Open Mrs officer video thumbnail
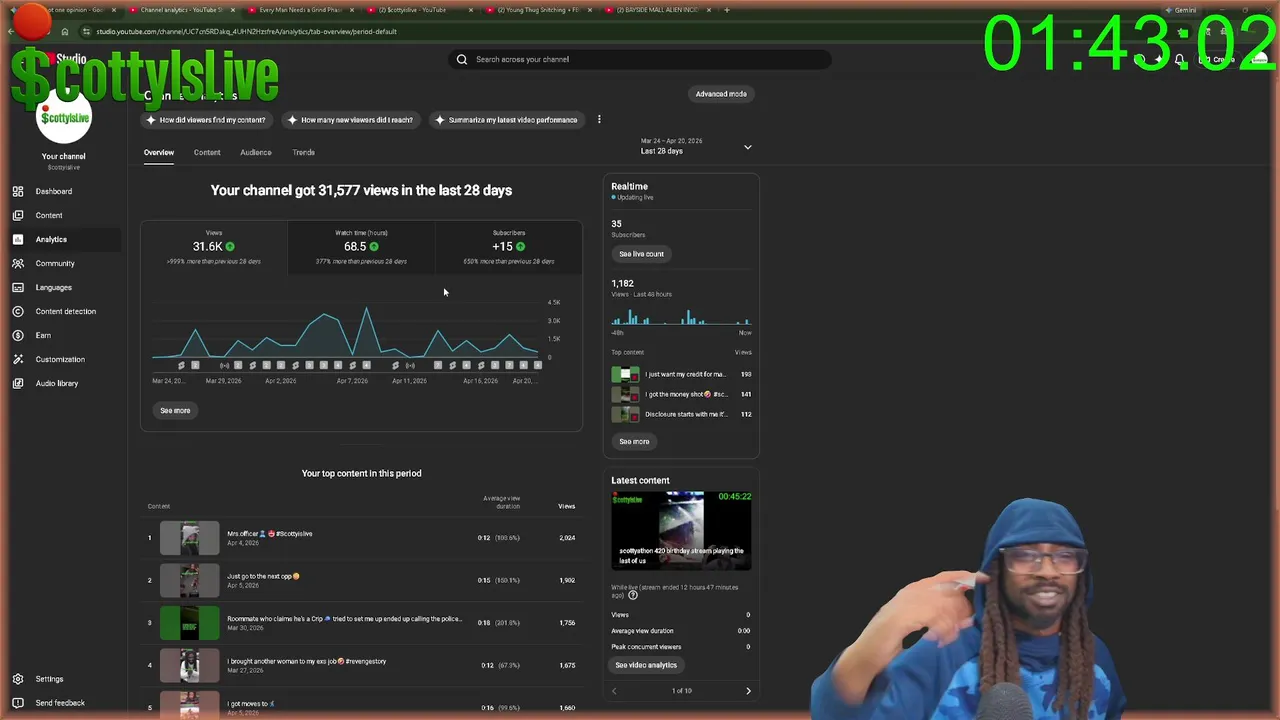The width and height of the screenshot is (1280, 720). 189,538
